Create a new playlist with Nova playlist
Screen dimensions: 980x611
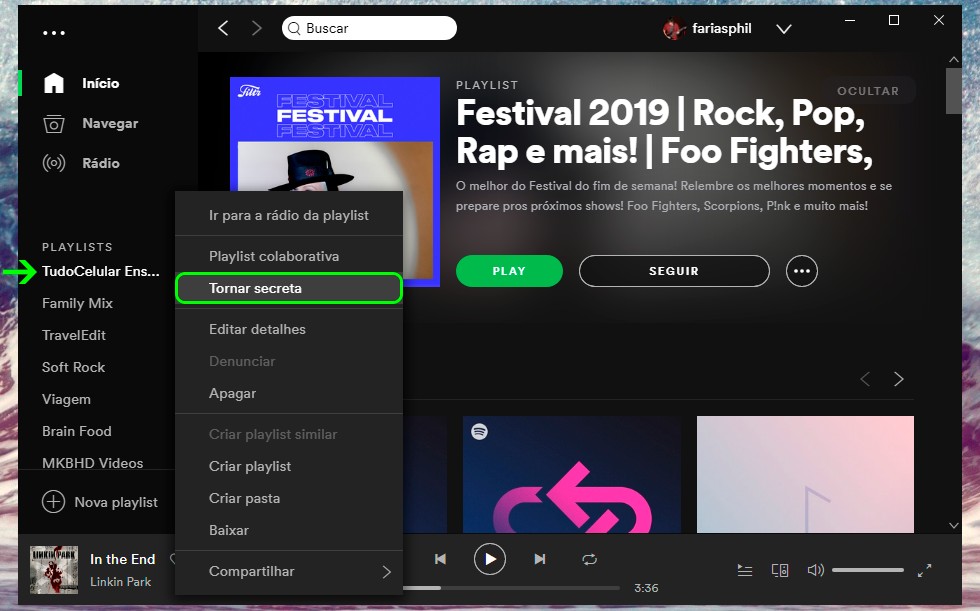click(100, 502)
